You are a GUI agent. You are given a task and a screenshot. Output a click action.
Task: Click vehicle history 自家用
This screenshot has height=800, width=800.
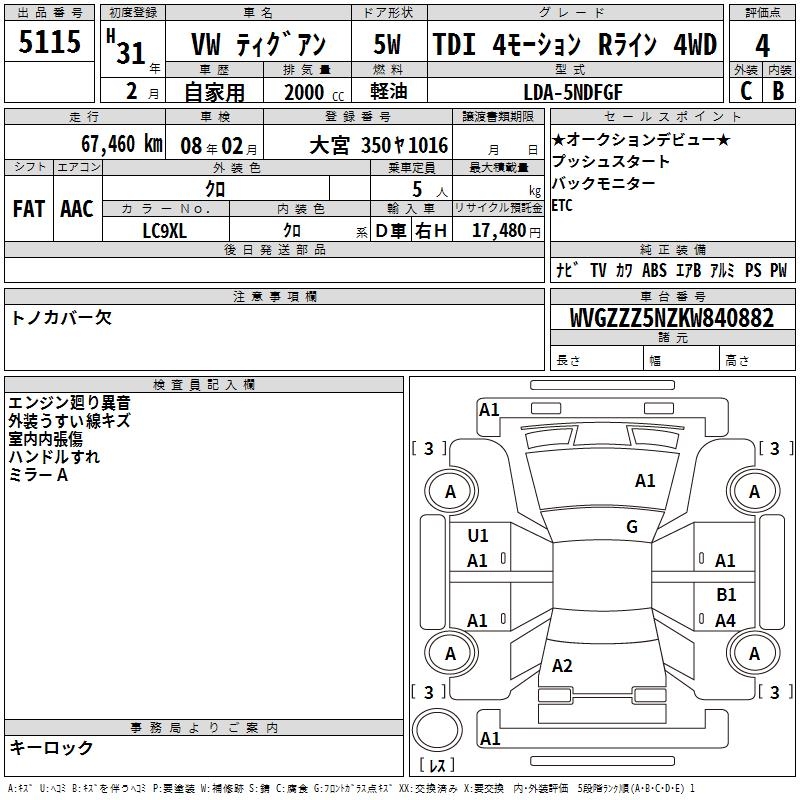[x=214, y=92]
